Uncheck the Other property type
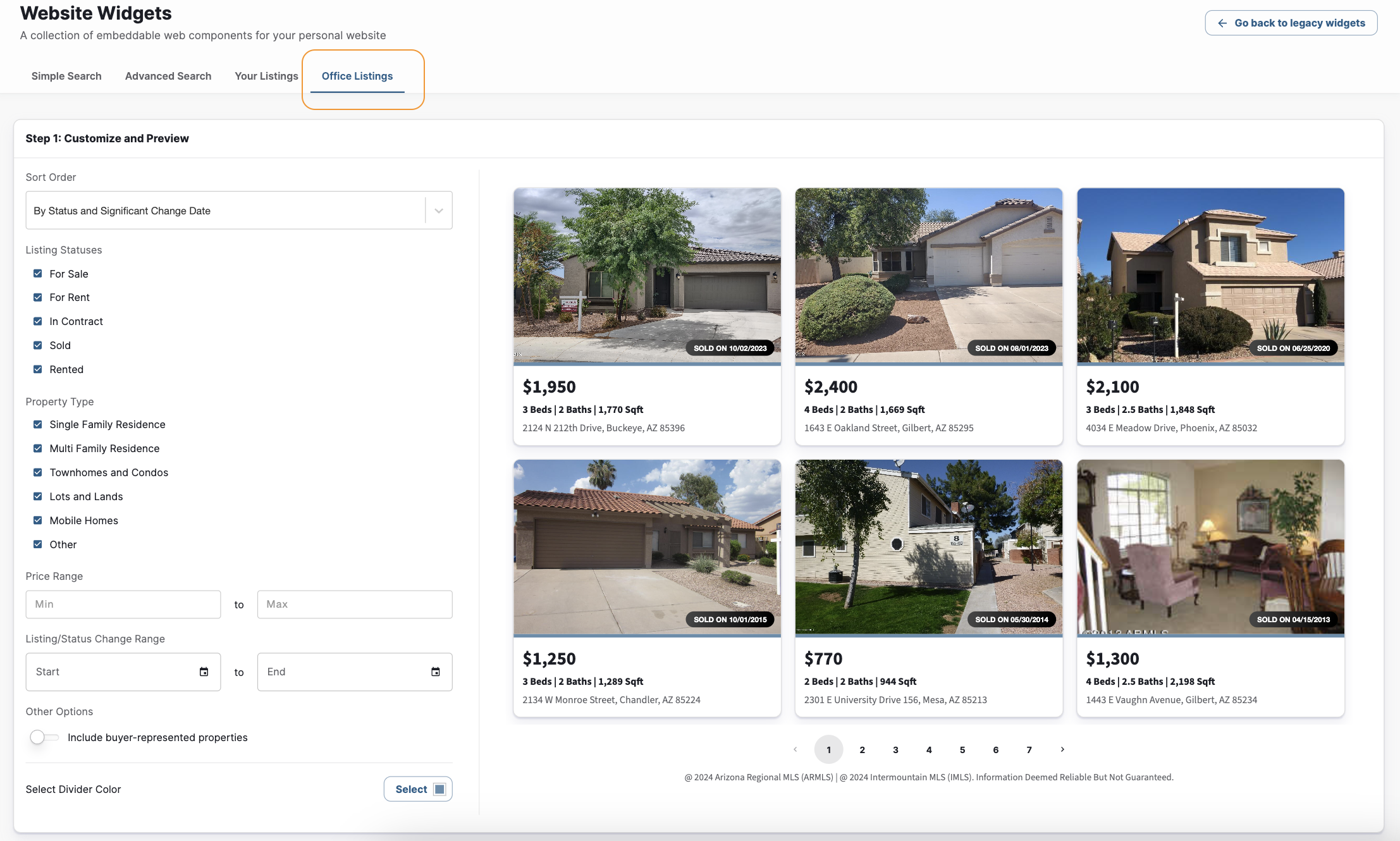The width and height of the screenshot is (1400, 841). point(37,544)
